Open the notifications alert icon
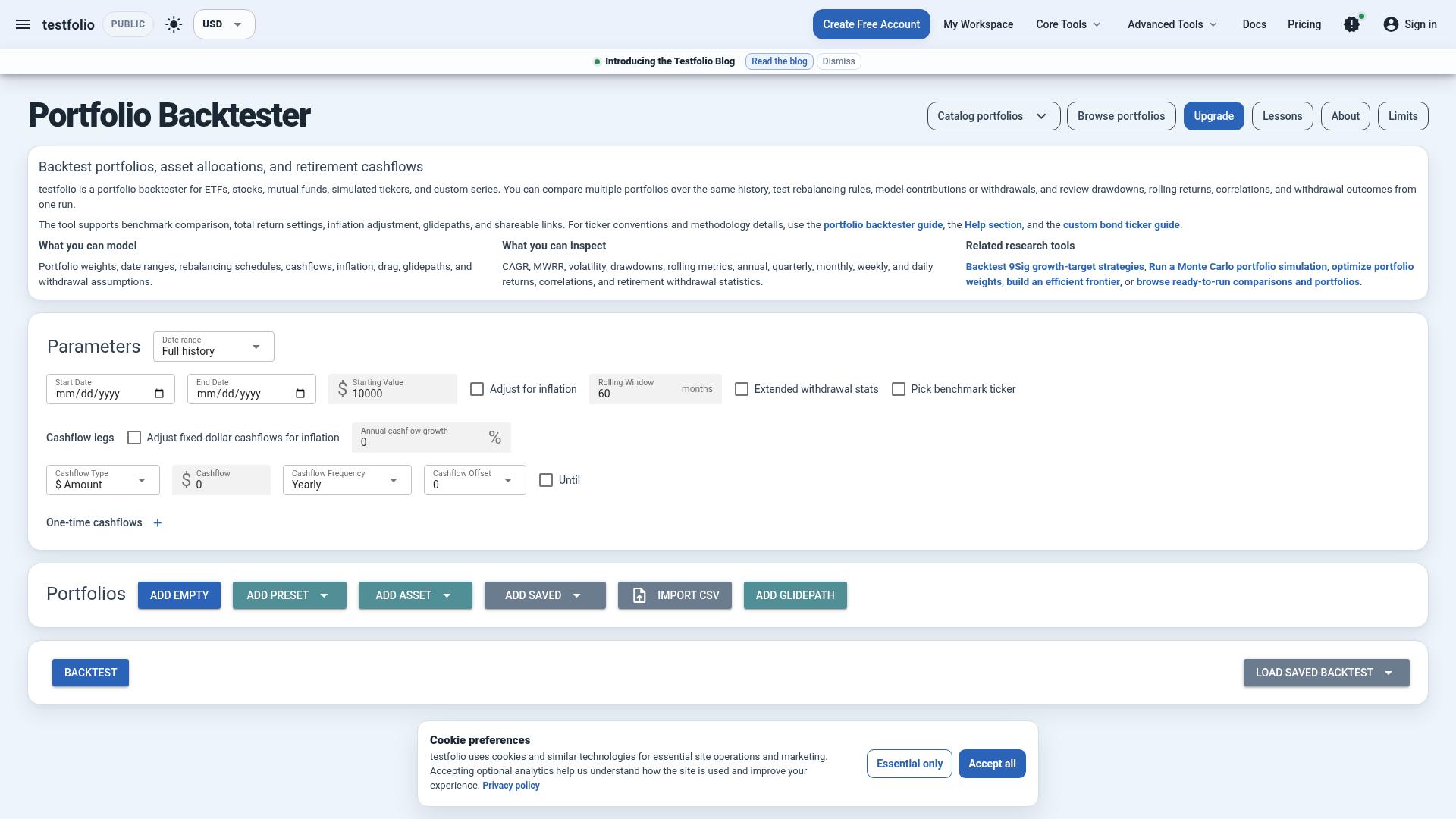1456x819 pixels. pyautogui.click(x=1352, y=24)
